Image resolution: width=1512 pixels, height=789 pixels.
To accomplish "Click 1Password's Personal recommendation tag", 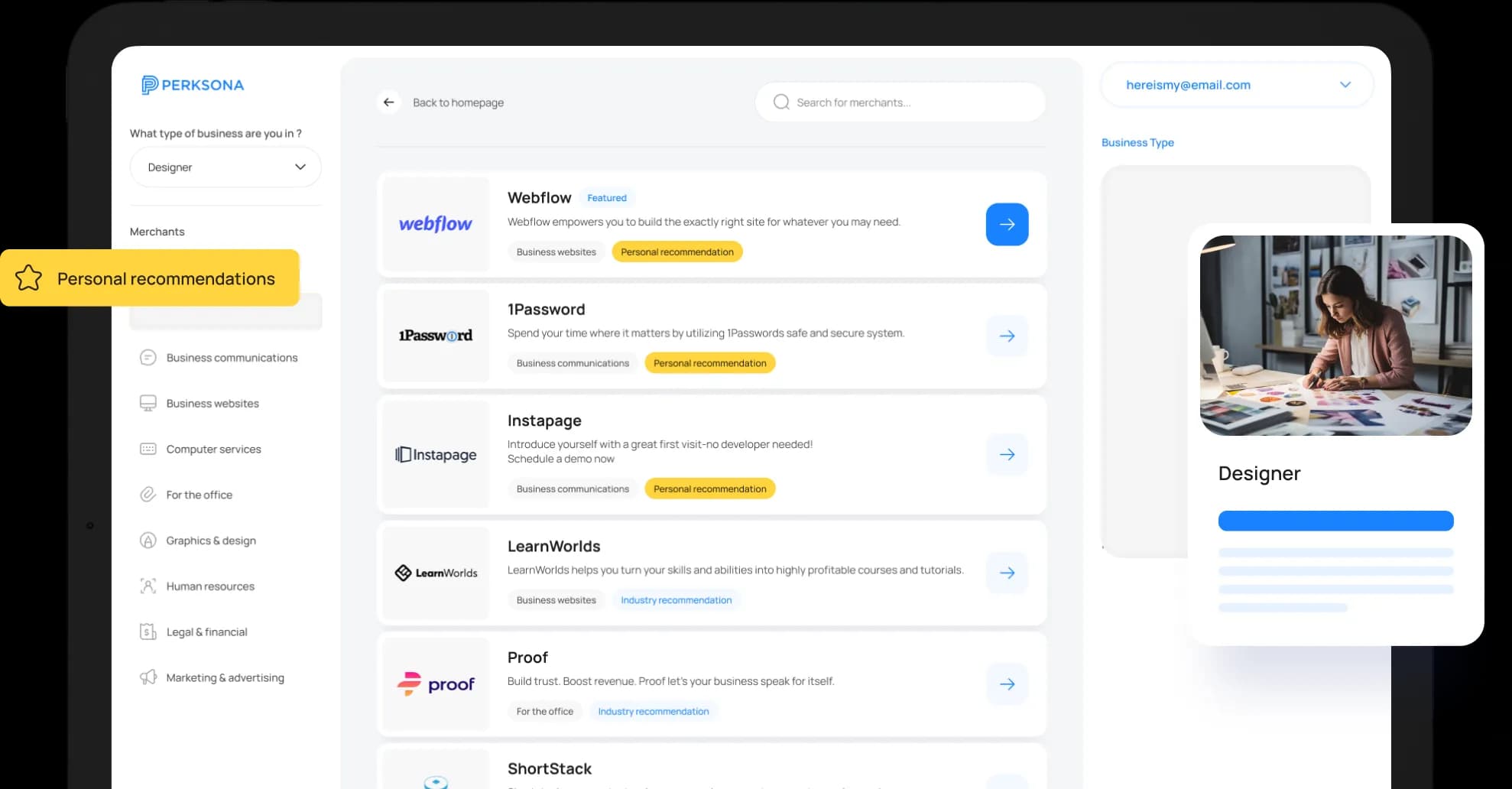I will [x=710, y=363].
